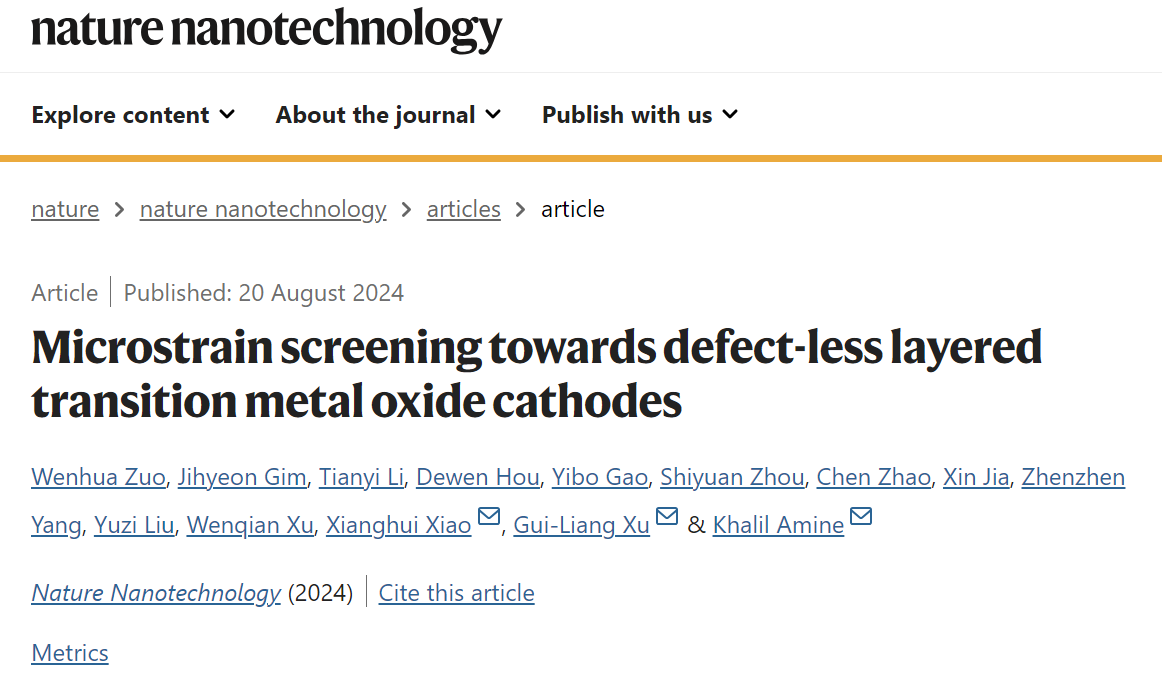Expand the Publish with us menu

[x=640, y=115]
